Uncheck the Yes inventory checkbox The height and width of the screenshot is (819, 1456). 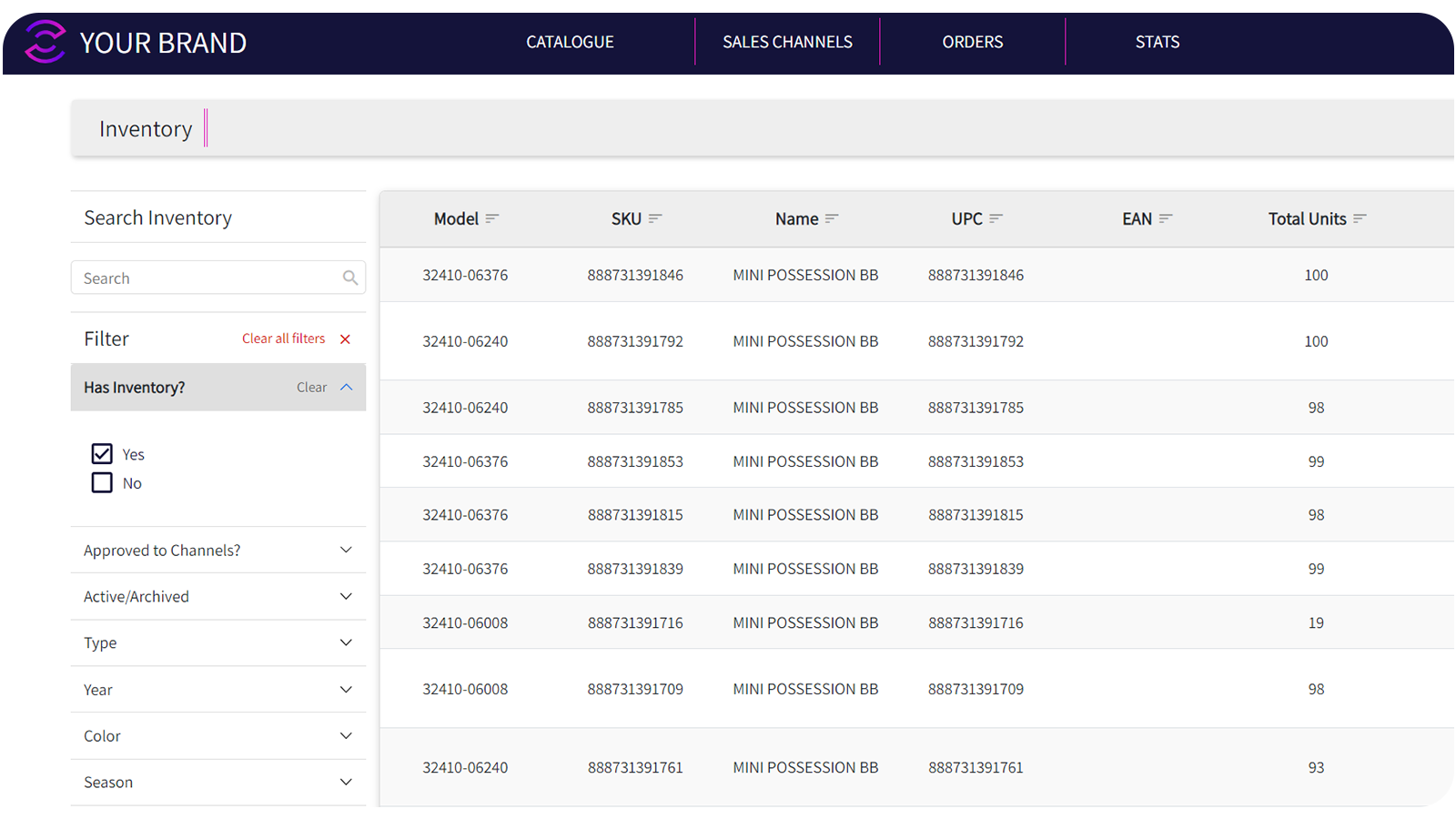coord(102,454)
